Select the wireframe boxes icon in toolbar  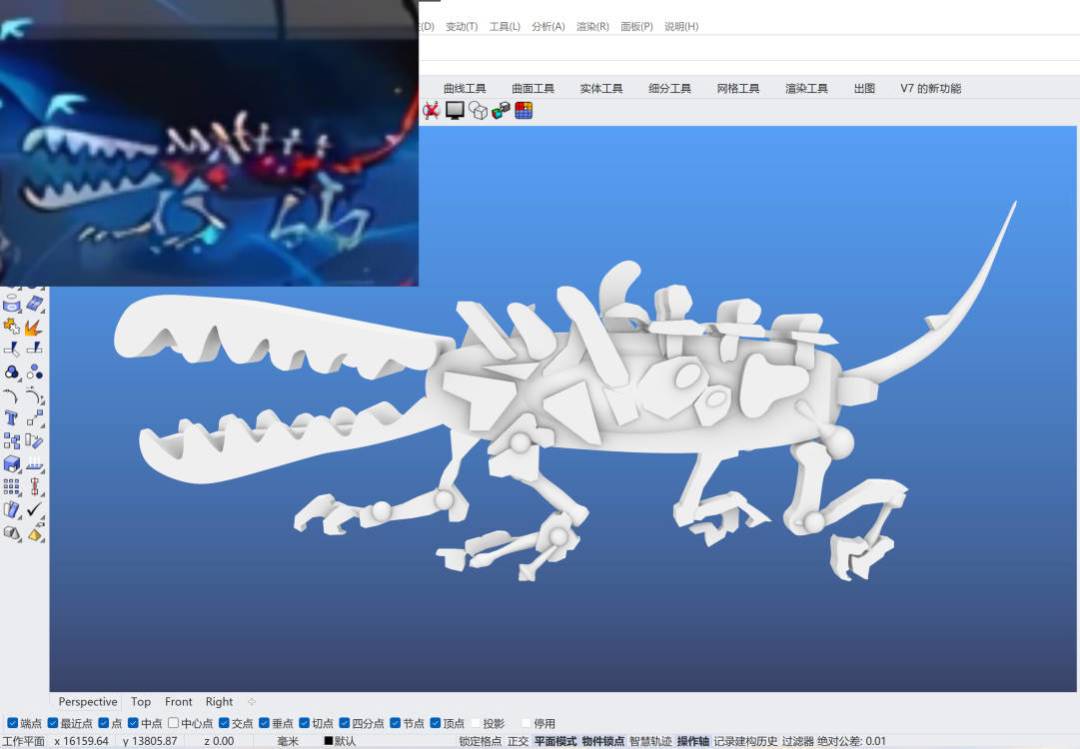click(x=478, y=110)
